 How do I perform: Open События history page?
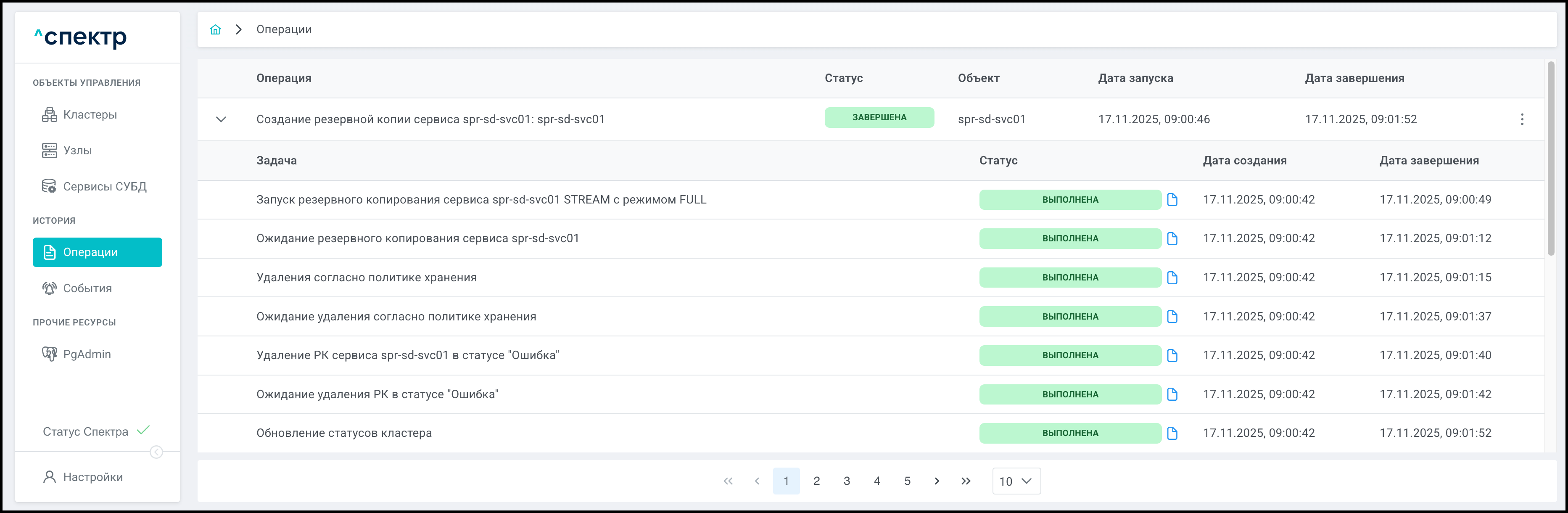[87, 288]
